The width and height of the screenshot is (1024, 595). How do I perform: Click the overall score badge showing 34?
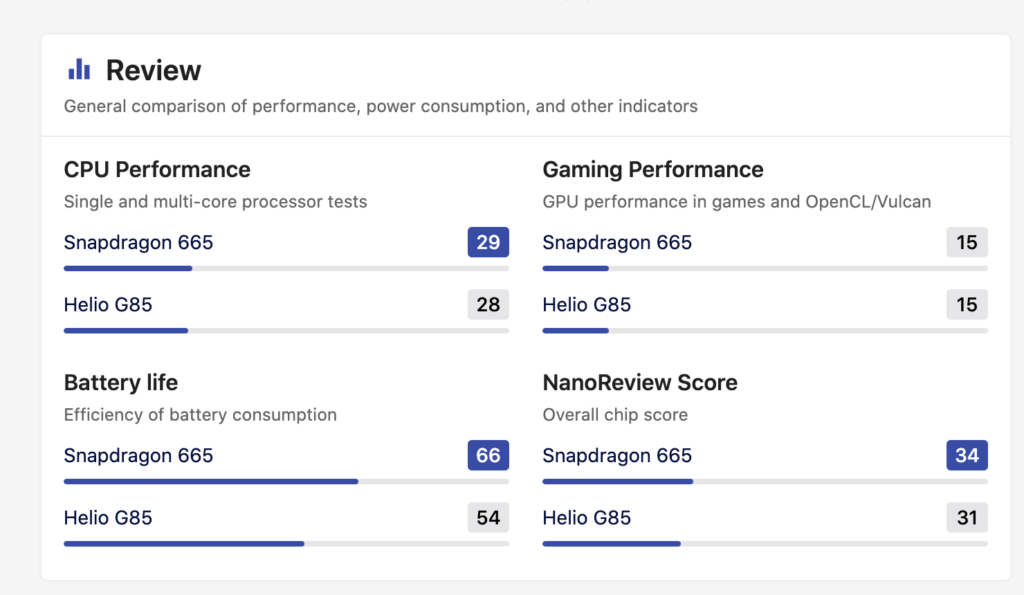pyautogui.click(x=967, y=455)
